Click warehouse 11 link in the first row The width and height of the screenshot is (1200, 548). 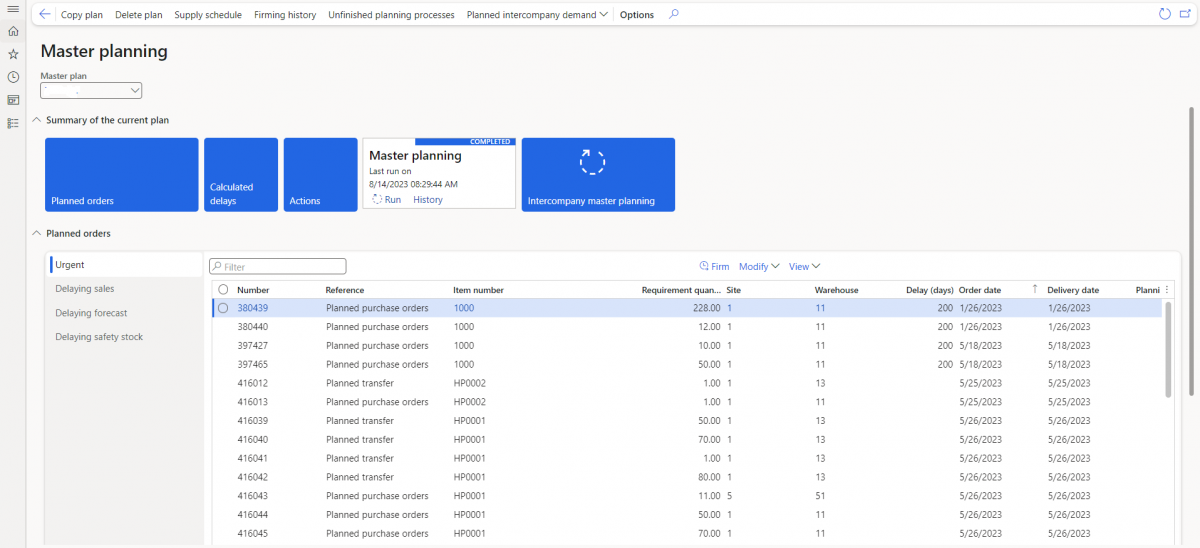(820, 308)
